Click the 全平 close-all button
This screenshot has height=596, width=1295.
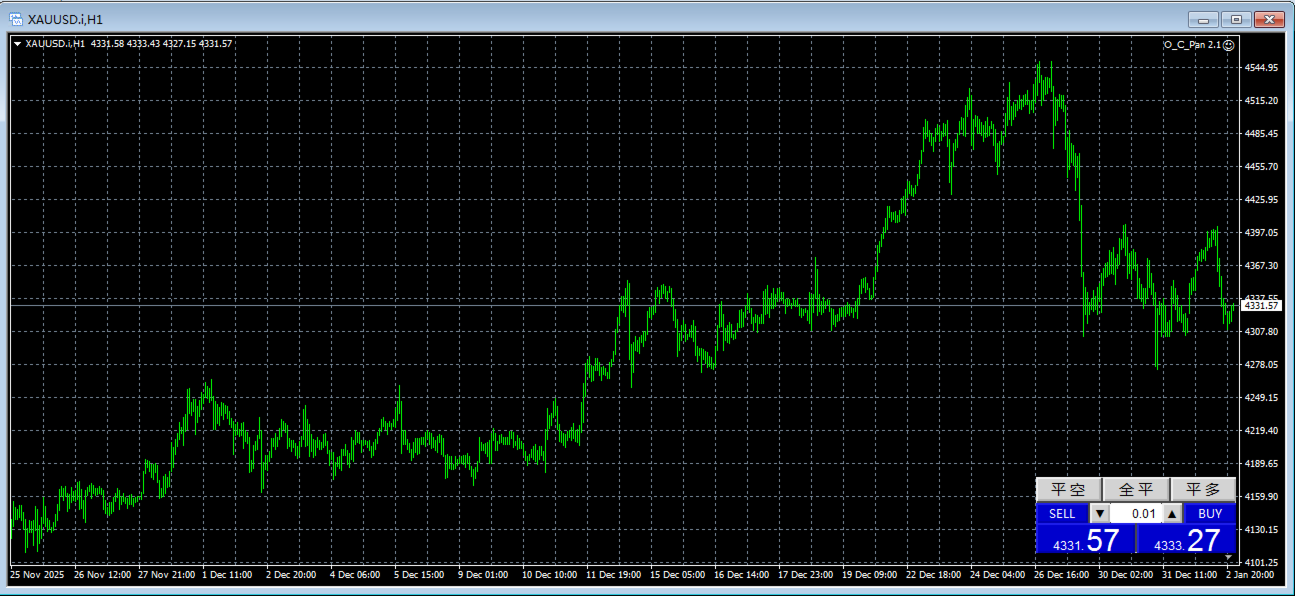[x=1136, y=489]
